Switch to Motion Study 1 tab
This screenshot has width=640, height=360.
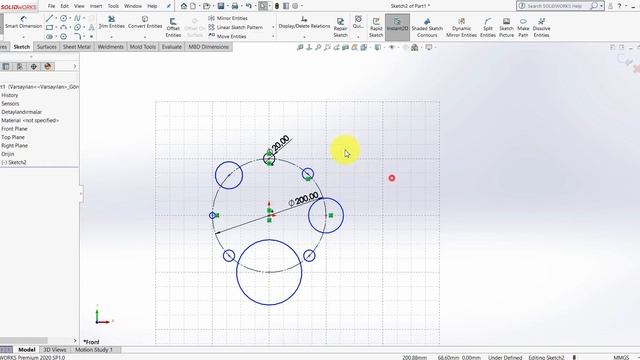point(93,350)
